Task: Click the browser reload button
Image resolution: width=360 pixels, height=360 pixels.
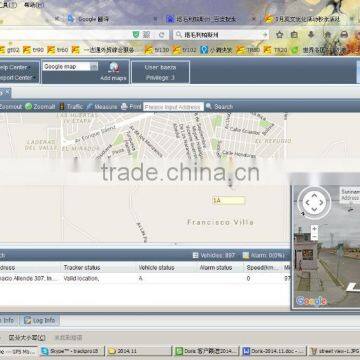Action: click(162, 35)
